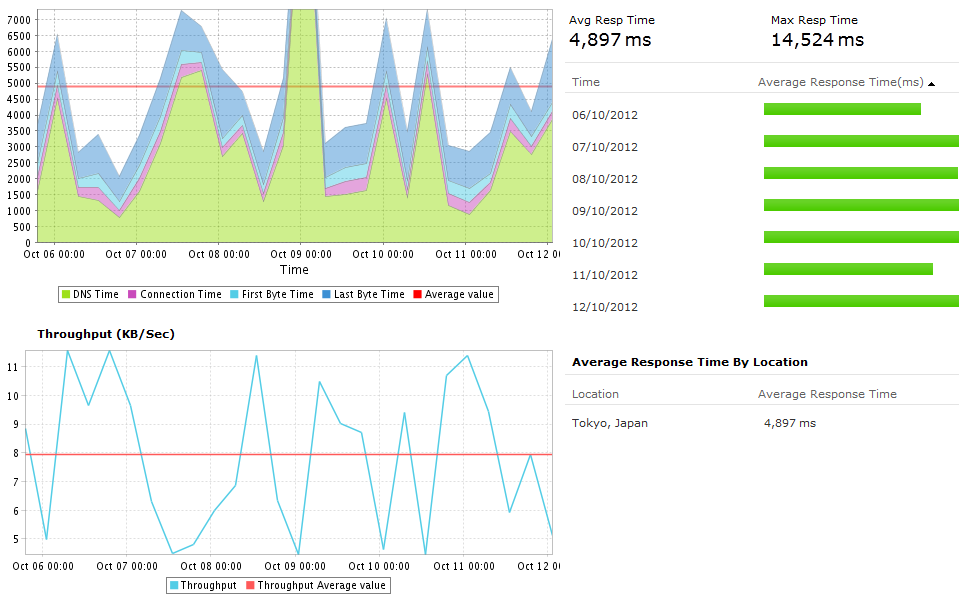Click Oct 07 00:00 on throughput chart axis
Viewport: 974px width, 613px height.
pos(127,566)
